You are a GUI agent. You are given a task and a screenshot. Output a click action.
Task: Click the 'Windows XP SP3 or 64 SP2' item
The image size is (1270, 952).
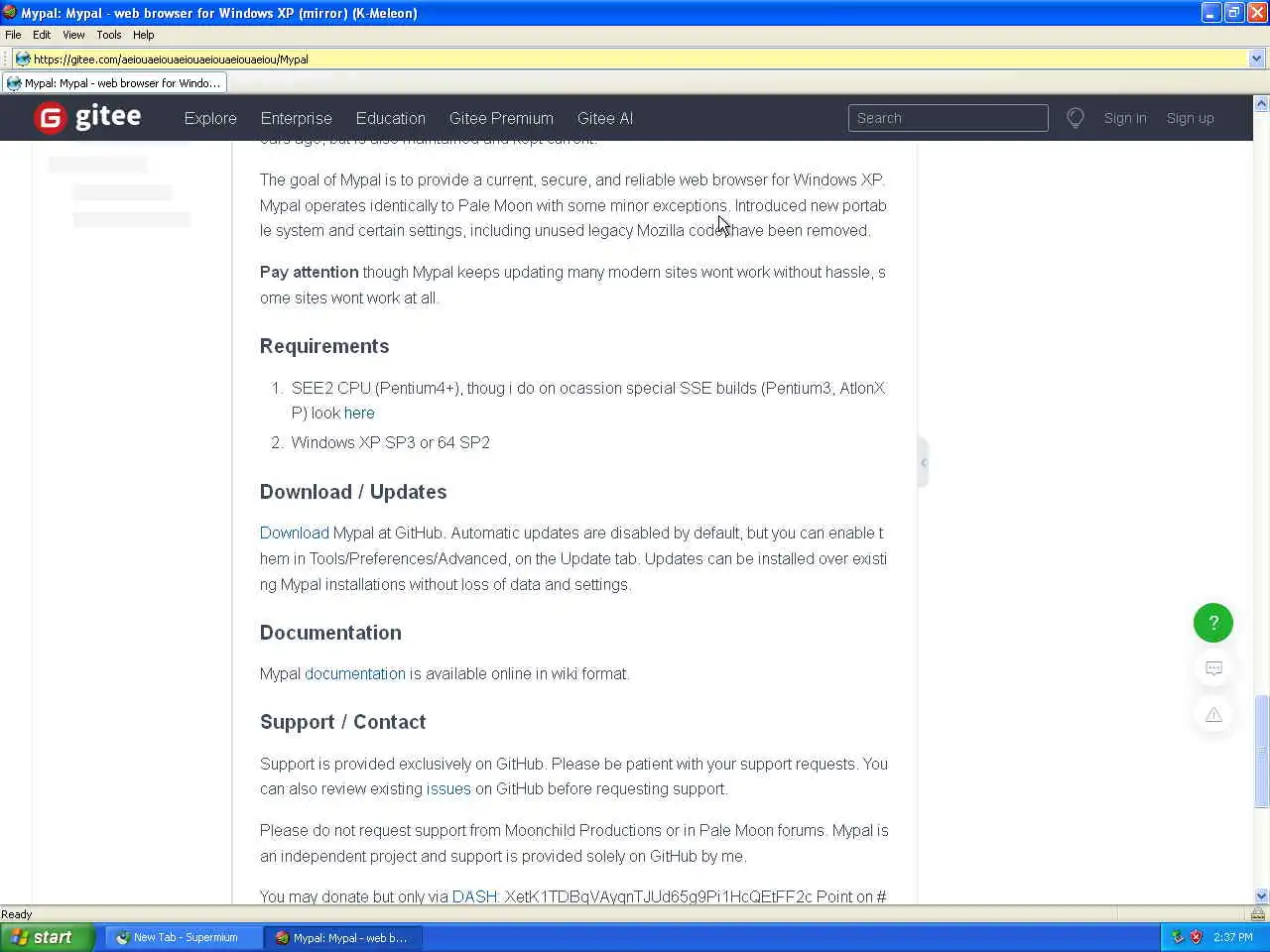click(390, 443)
